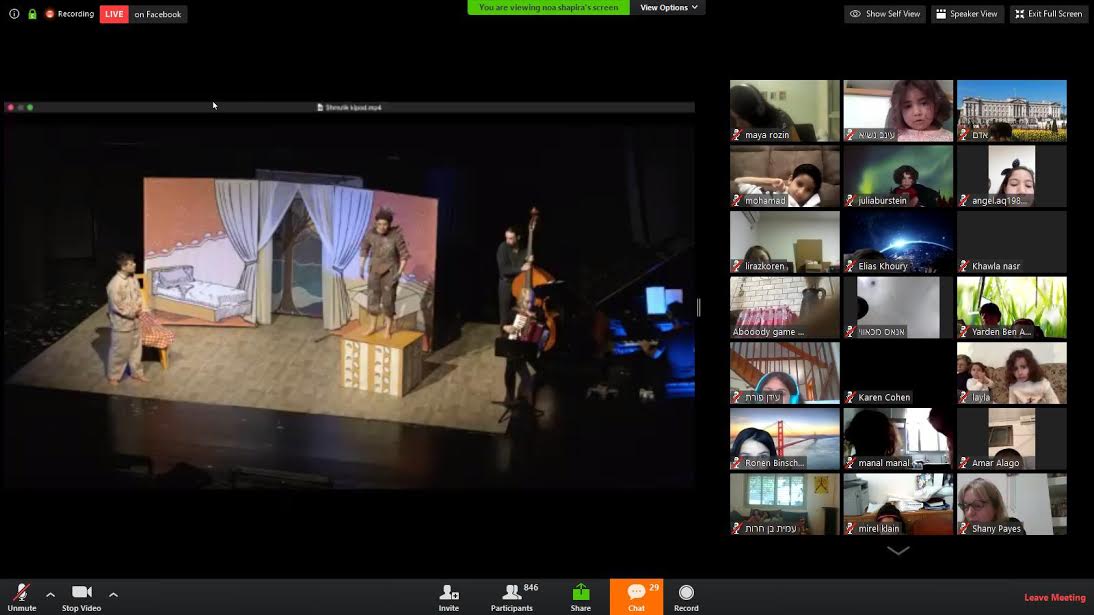Click the muted mic icon on Karen Cohen
Image resolution: width=1094 pixels, height=615 pixels.
click(x=850, y=397)
